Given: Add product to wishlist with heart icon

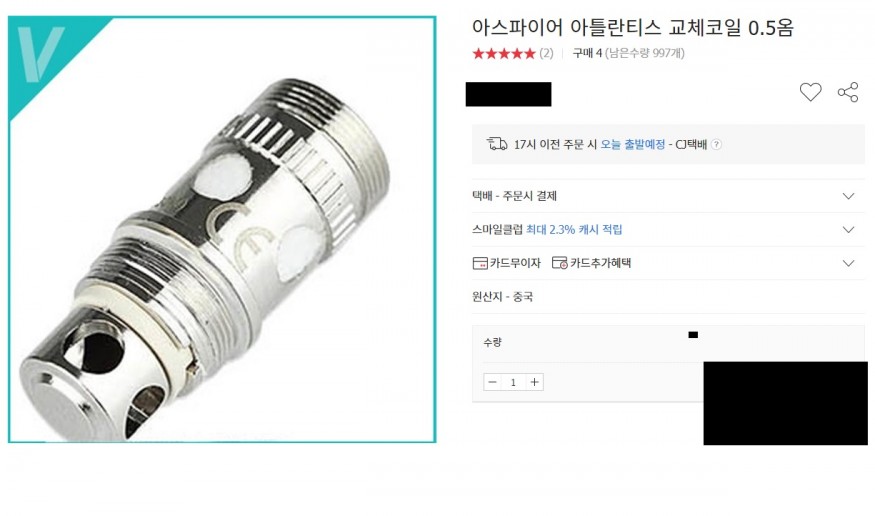Looking at the screenshot, I should coord(810,92).
